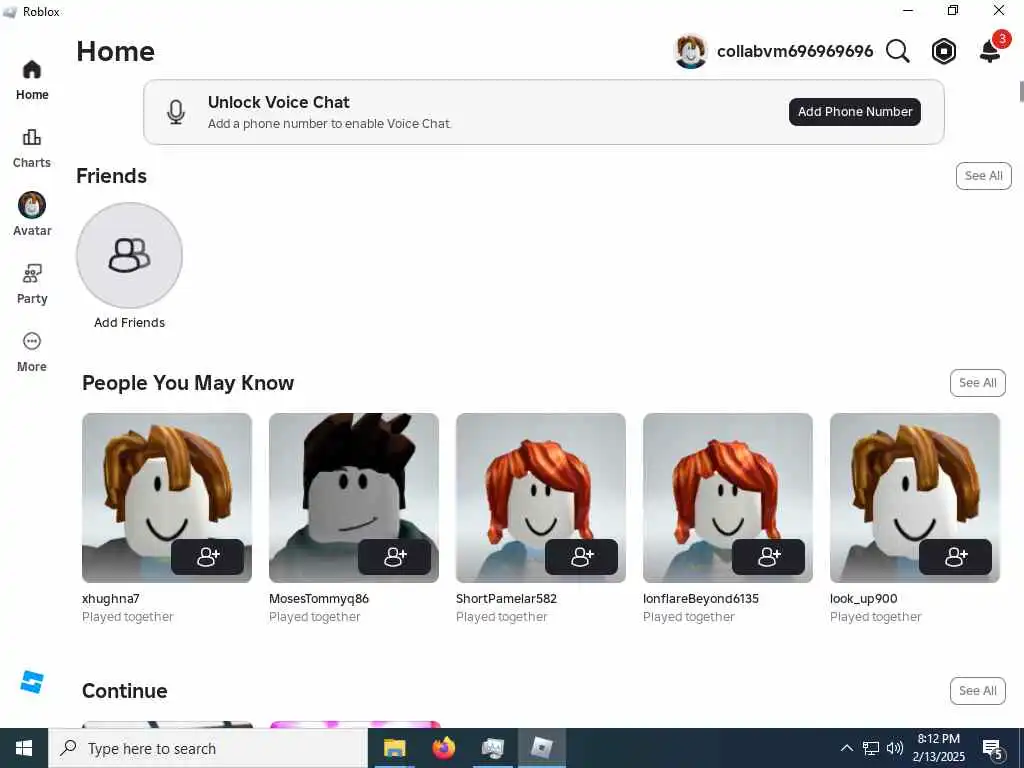
Task: Add xhughna7 as friend
Action: click(208, 556)
